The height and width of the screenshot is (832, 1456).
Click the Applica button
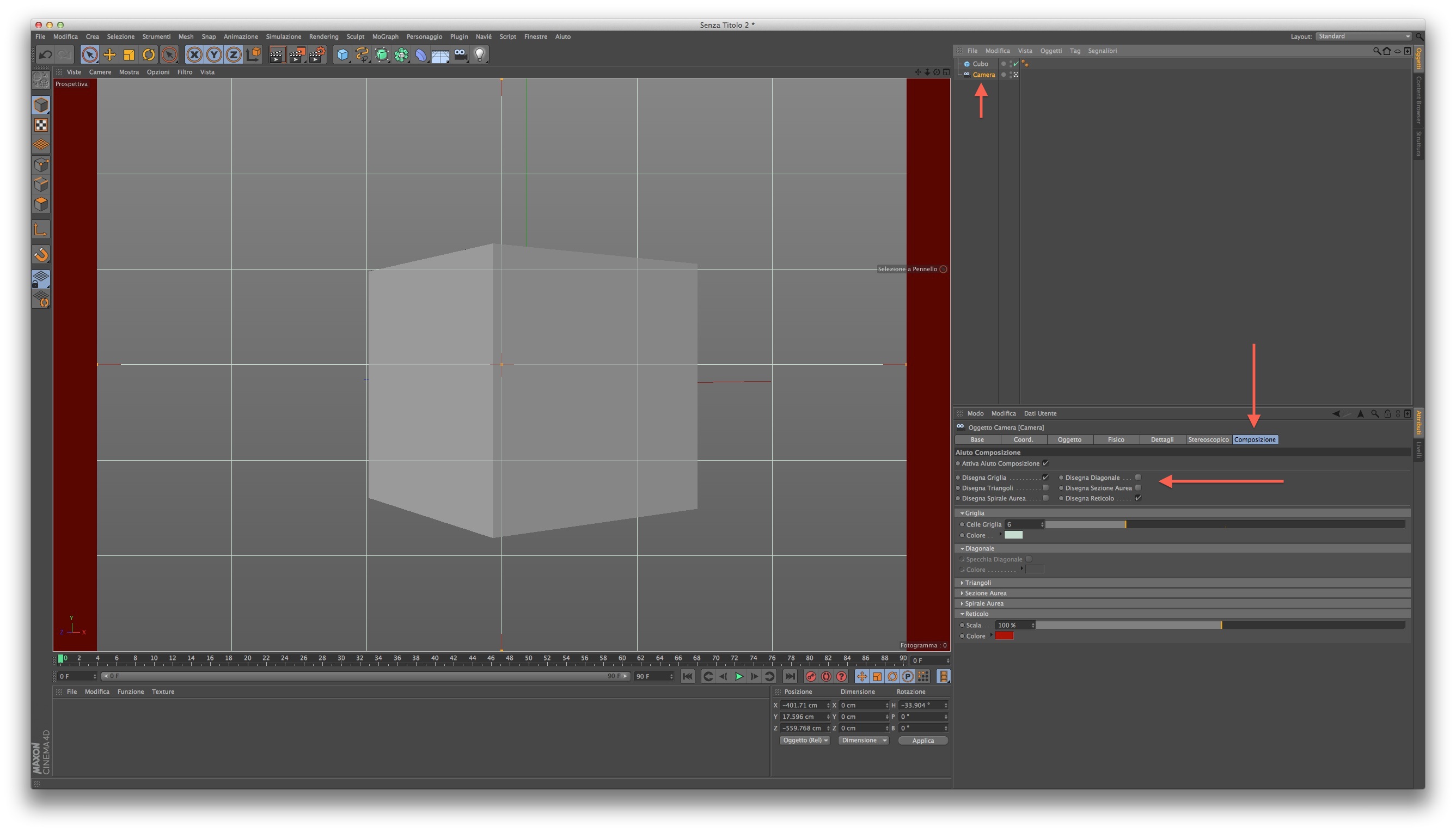pyautogui.click(x=922, y=741)
